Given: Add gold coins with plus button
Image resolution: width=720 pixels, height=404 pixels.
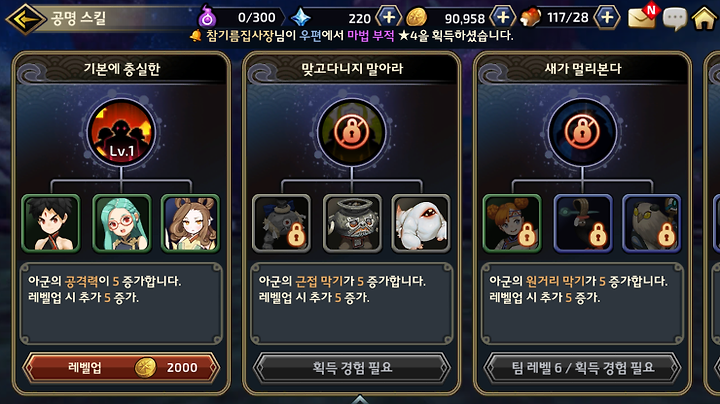Looking at the screenshot, I should coord(503,17).
